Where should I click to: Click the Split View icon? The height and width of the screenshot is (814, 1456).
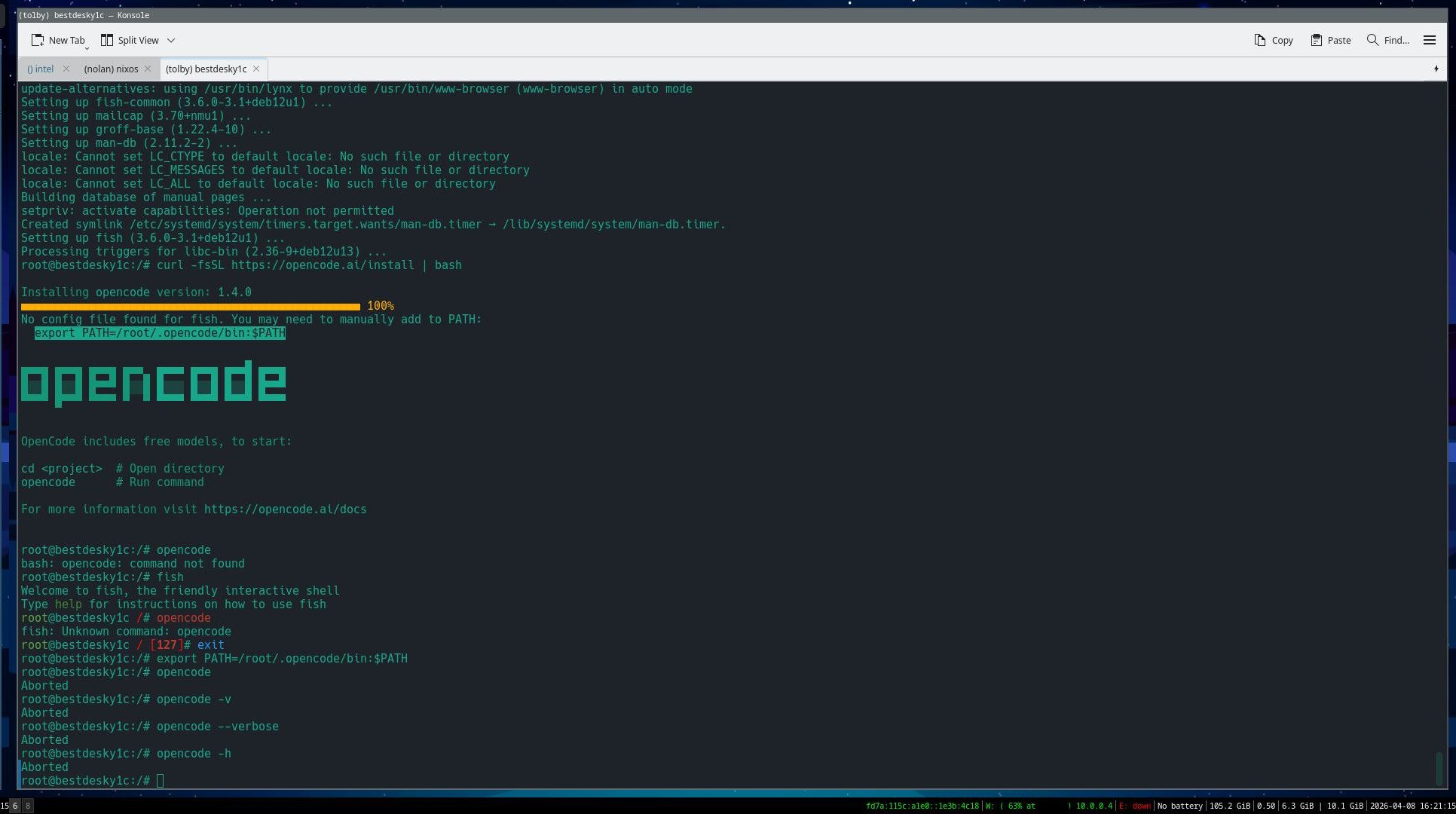107,40
